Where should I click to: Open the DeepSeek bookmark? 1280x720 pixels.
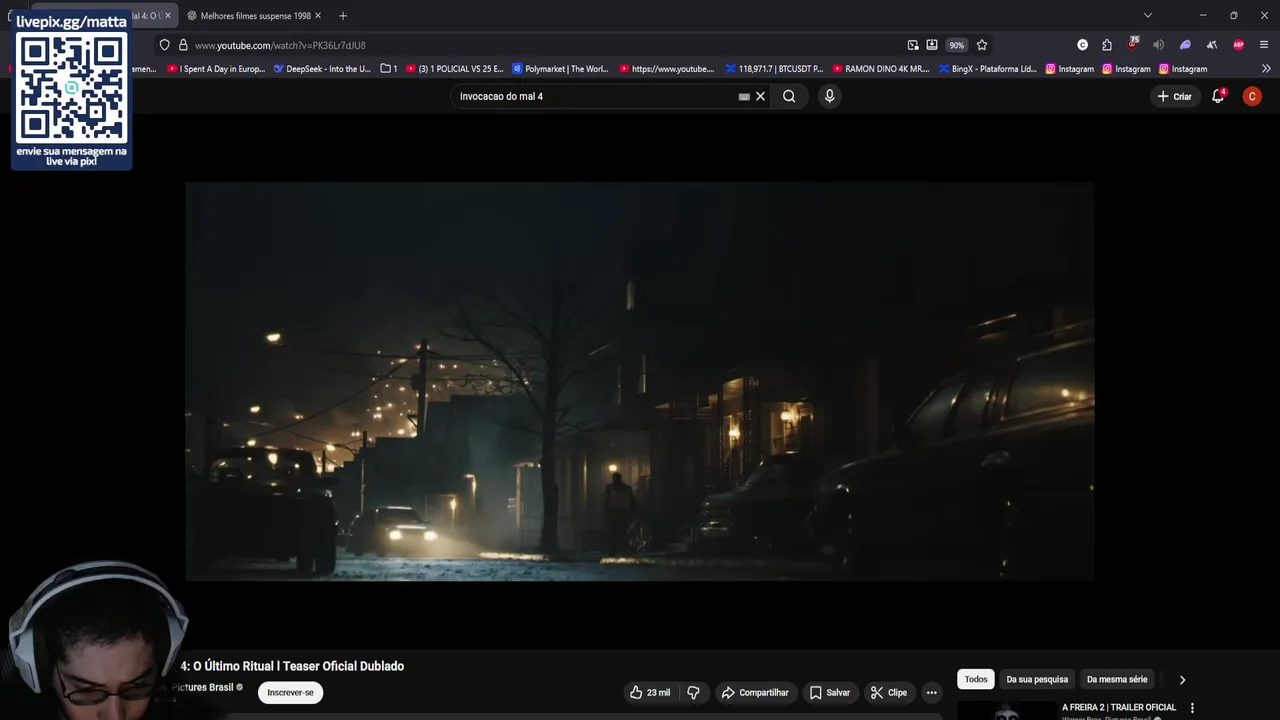(x=322, y=69)
